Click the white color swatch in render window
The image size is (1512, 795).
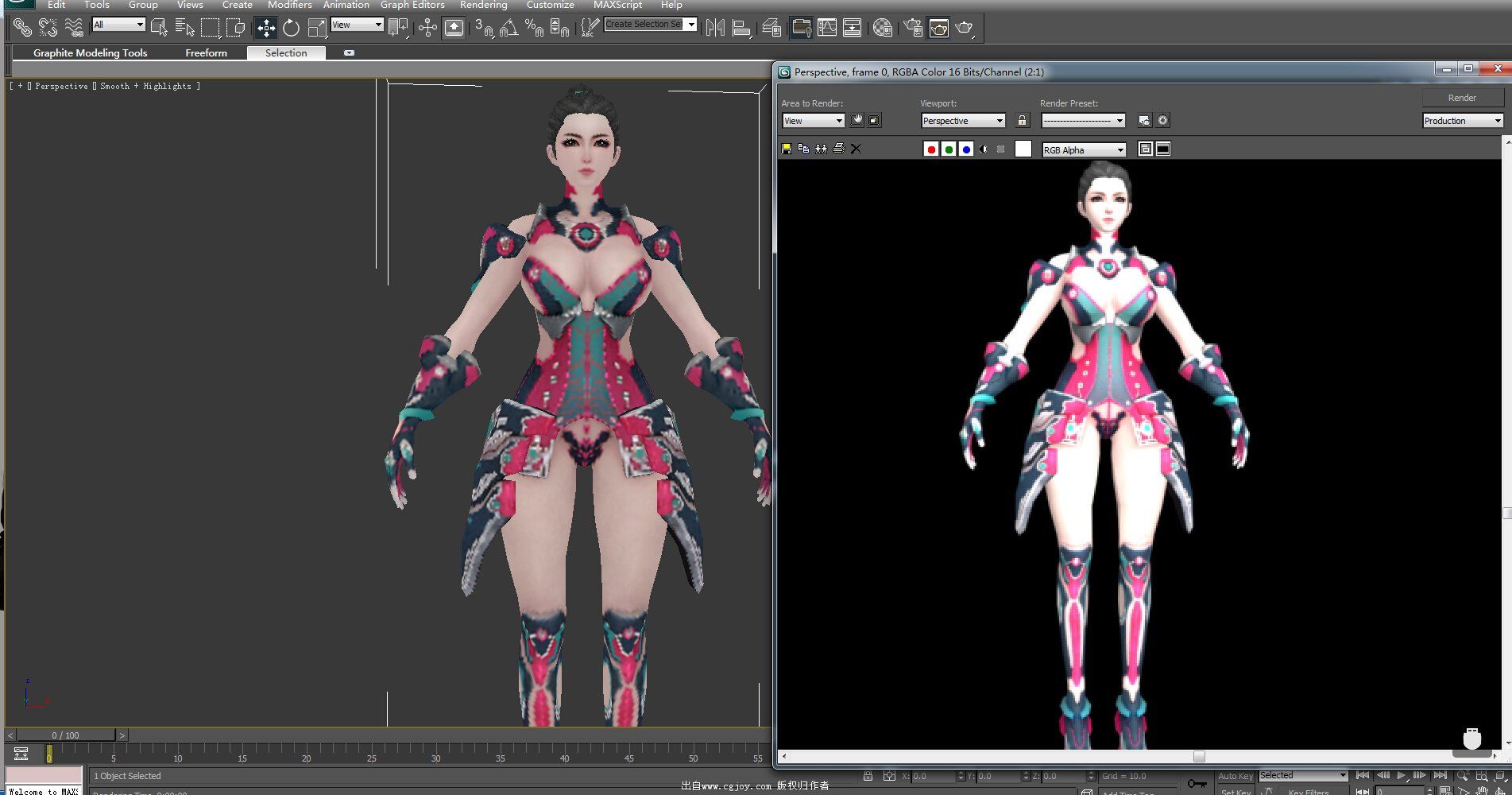pos(1023,149)
